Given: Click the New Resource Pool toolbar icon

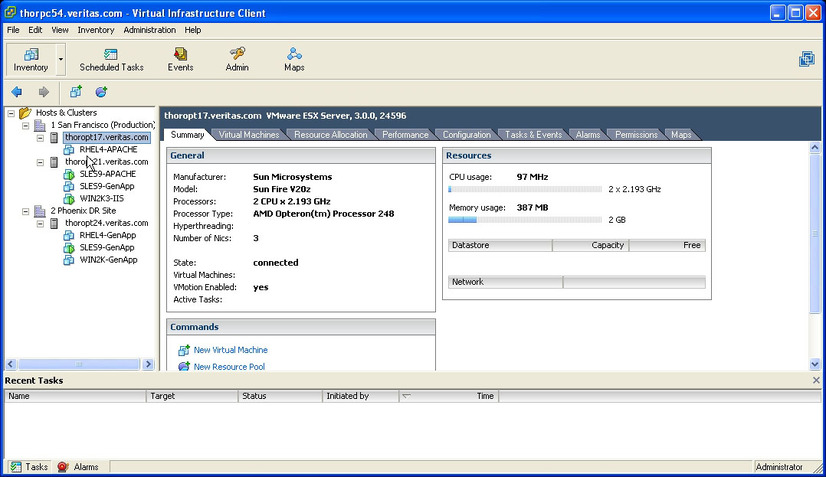Looking at the screenshot, I should [101, 92].
